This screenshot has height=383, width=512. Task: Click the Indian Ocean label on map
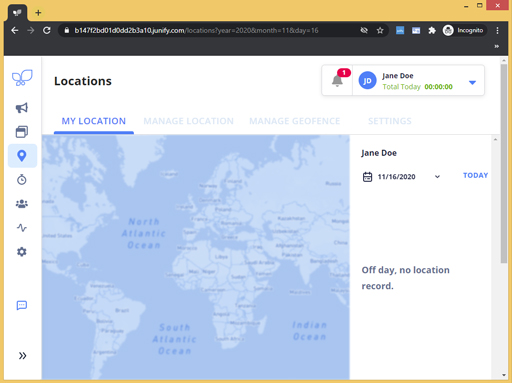click(x=309, y=331)
